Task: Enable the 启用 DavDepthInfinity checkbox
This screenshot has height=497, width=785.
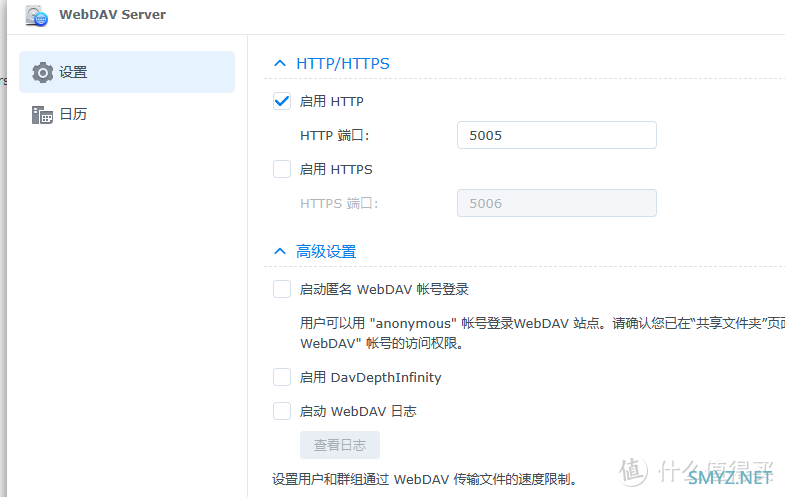Action: tap(282, 377)
